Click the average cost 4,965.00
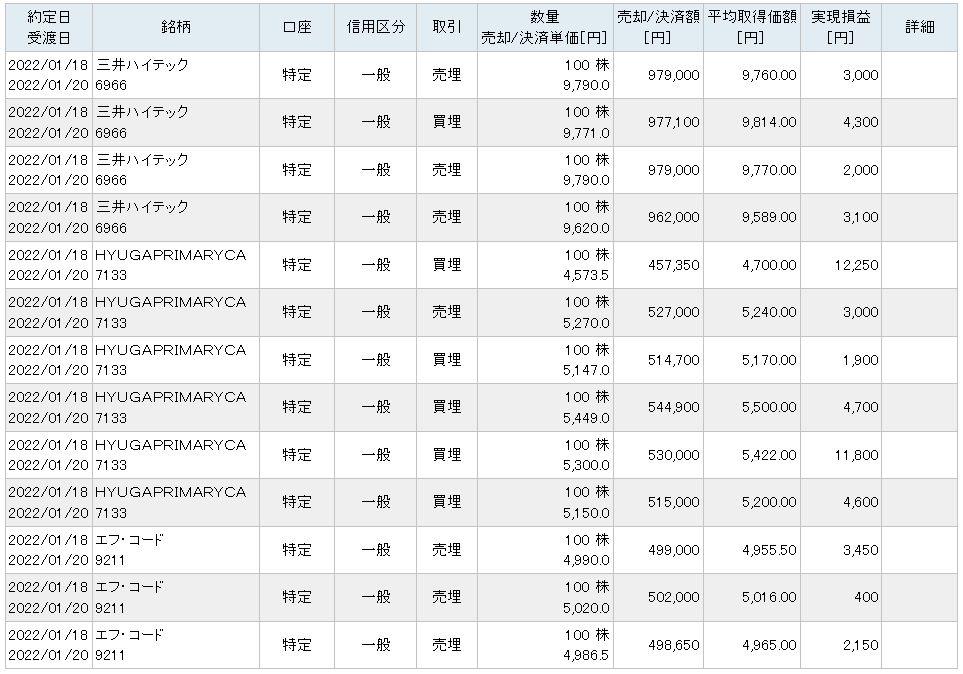Image resolution: width=963 pixels, height=674 pixels. click(x=769, y=645)
